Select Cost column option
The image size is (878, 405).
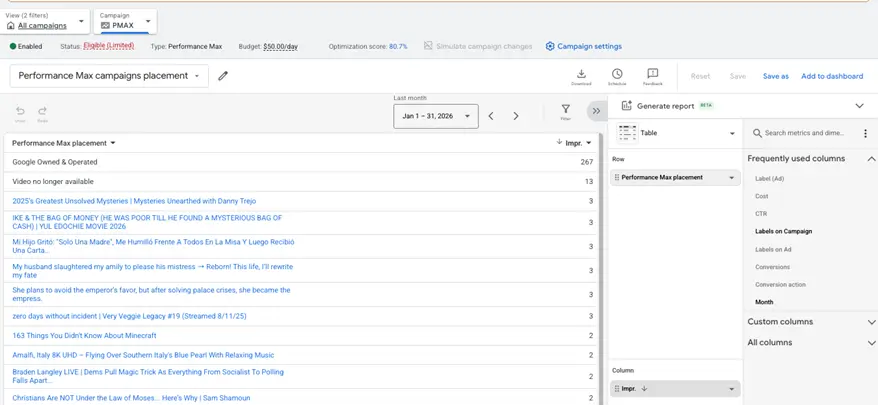pyautogui.click(x=762, y=197)
